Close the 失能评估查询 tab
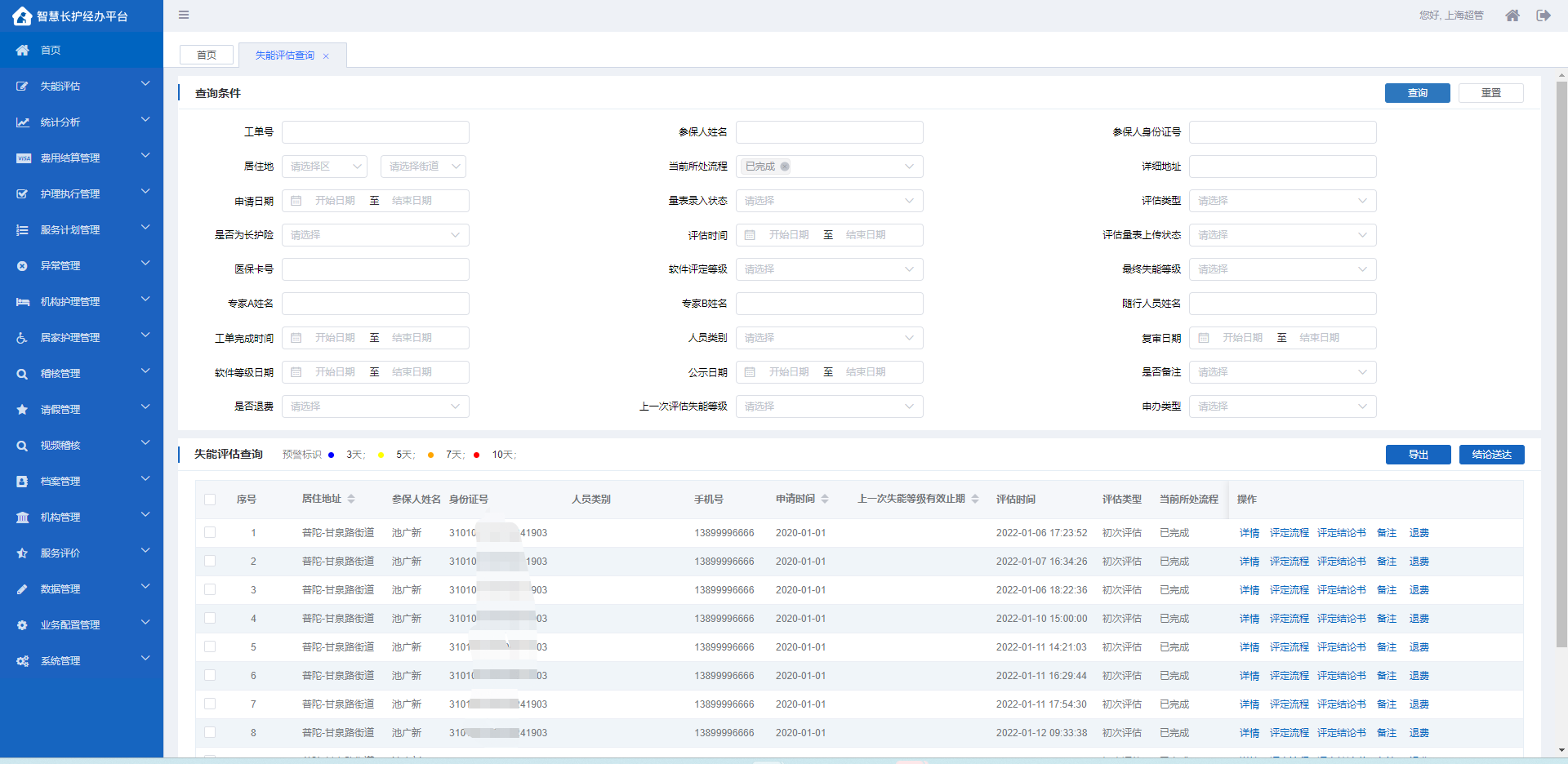This screenshot has width=1568, height=764. [x=326, y=56]
